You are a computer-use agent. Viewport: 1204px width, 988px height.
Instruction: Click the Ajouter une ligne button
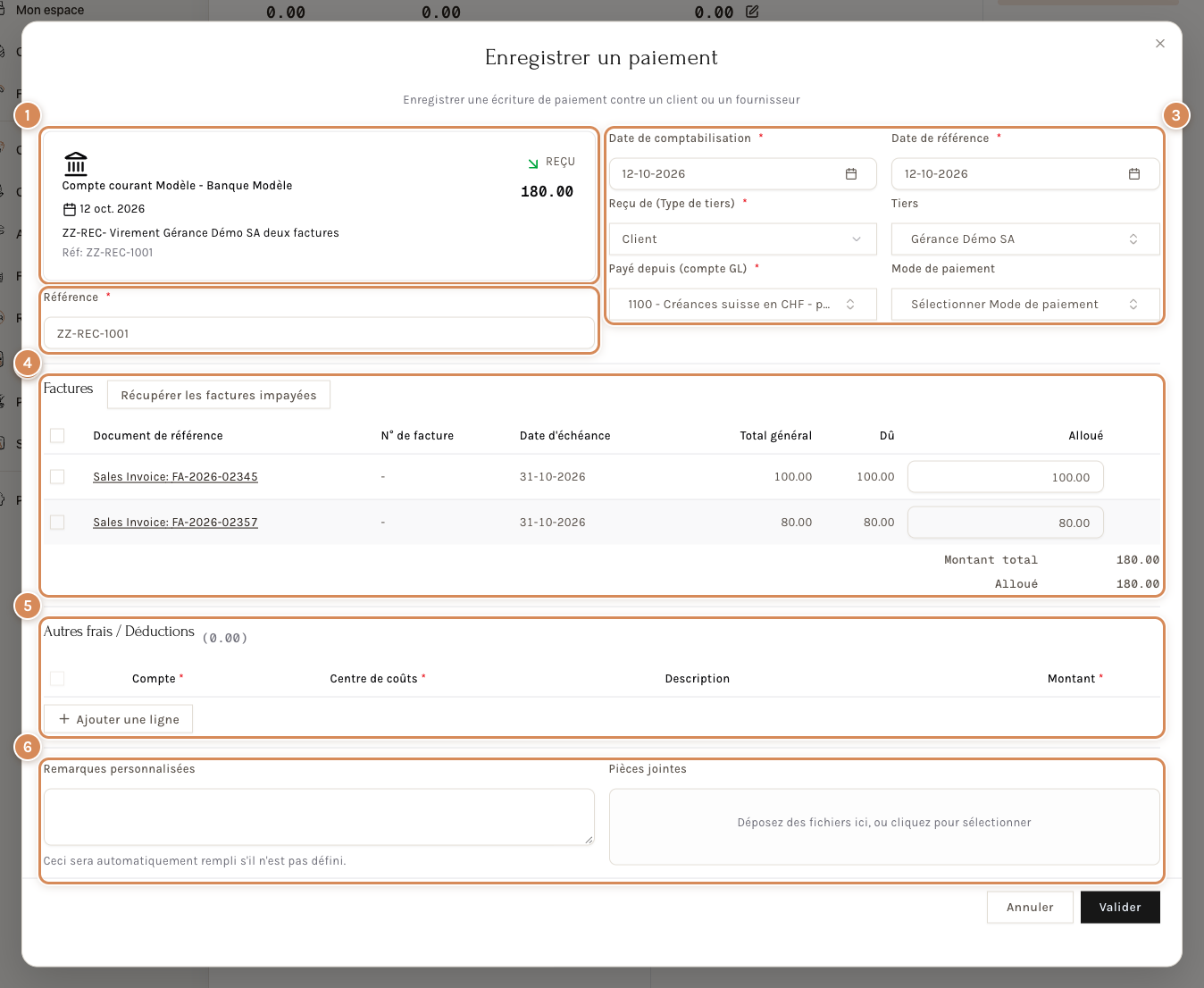119,719
